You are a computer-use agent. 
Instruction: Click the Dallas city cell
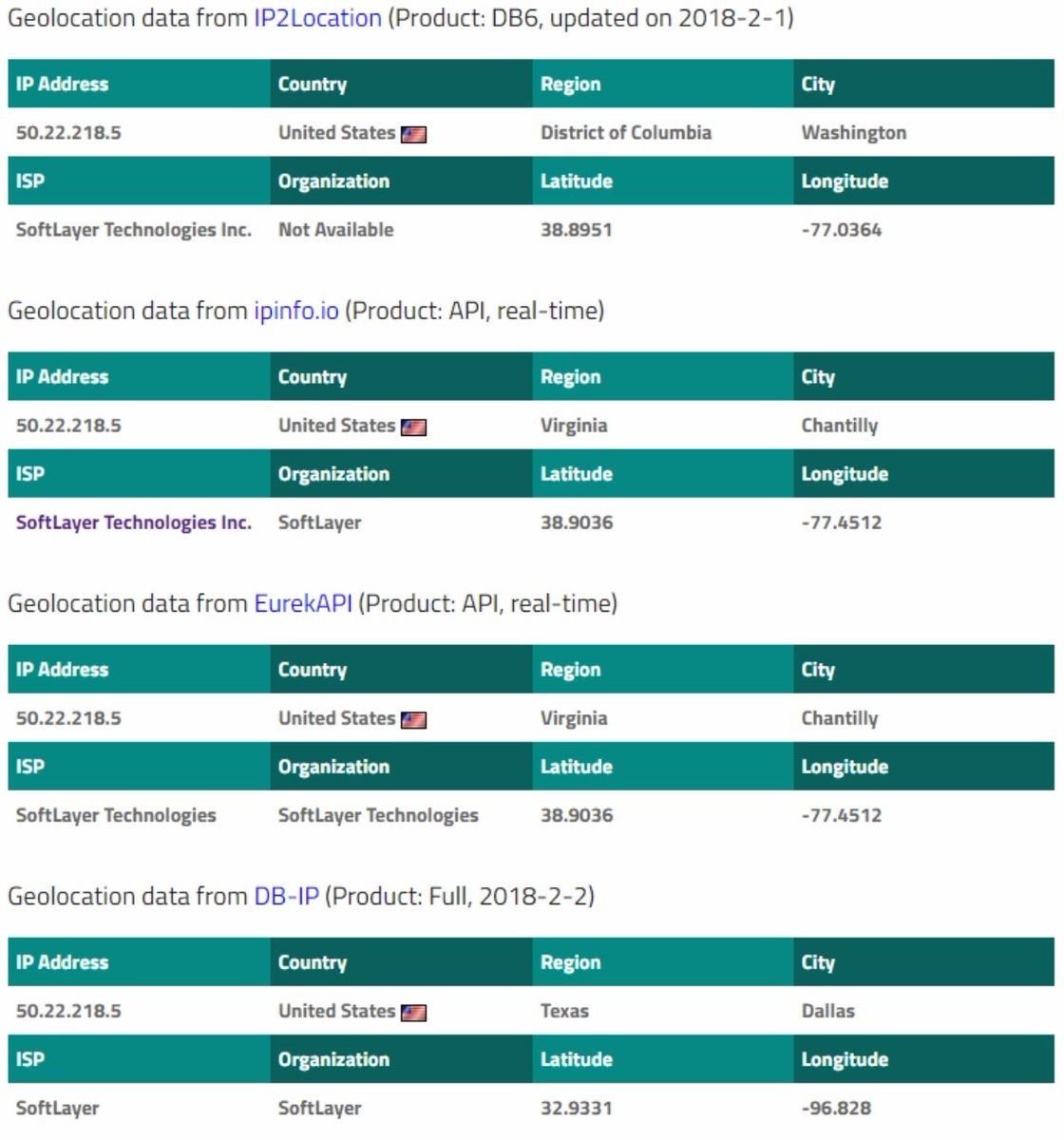[828, 1011]
